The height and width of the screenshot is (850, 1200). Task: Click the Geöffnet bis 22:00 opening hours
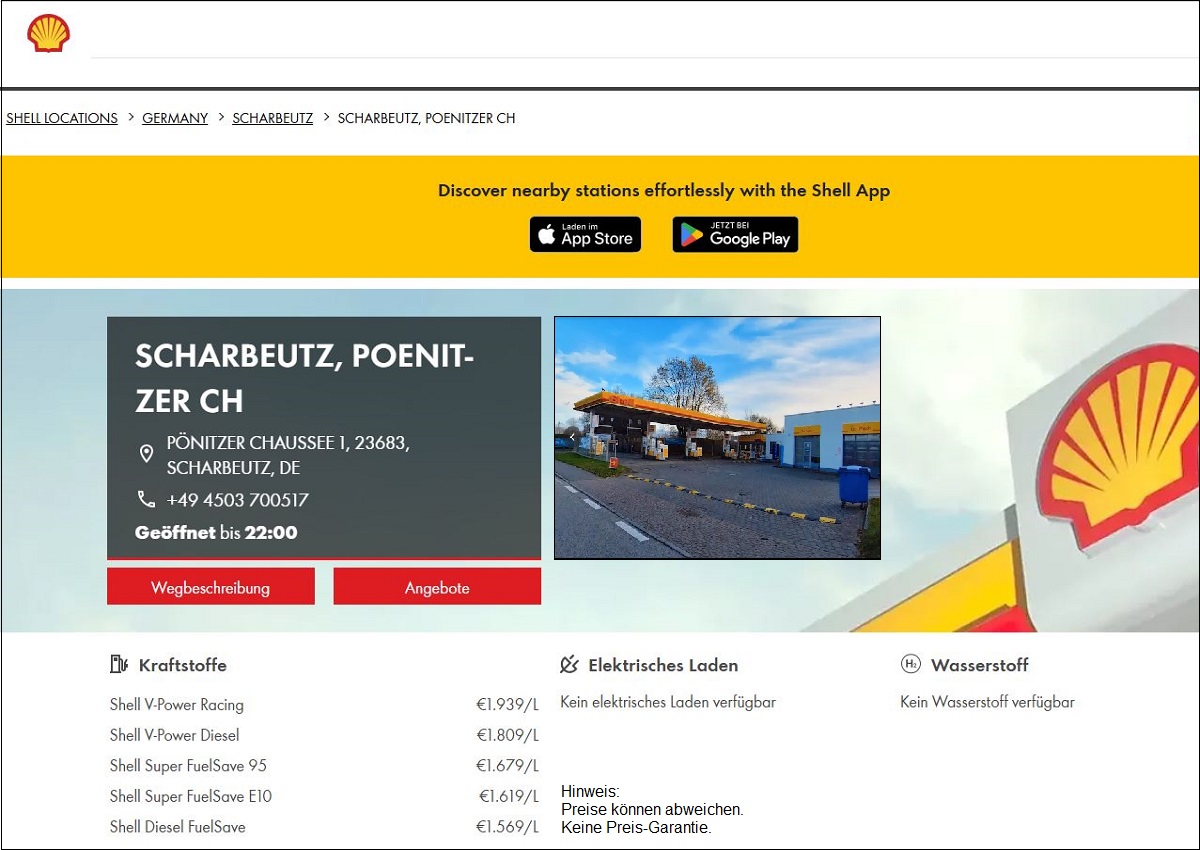216,533
